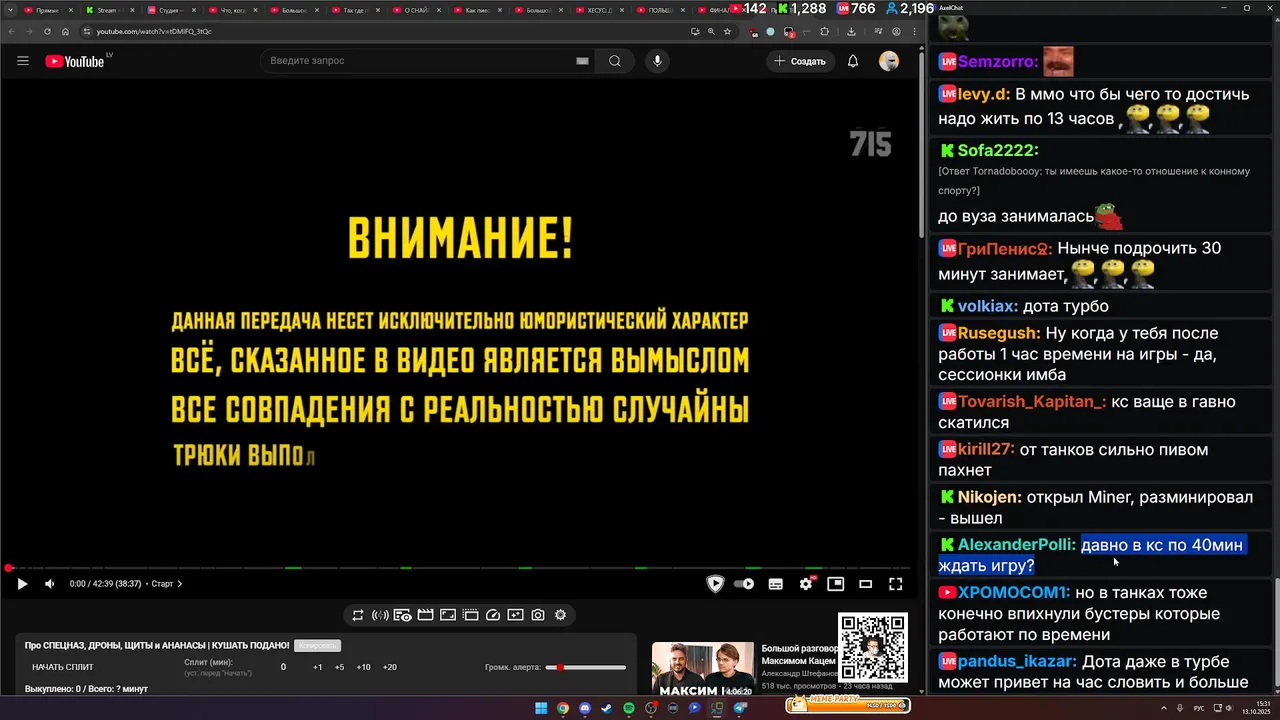Open browser downloads icon
1280x720 pixels.
point(851,31)
